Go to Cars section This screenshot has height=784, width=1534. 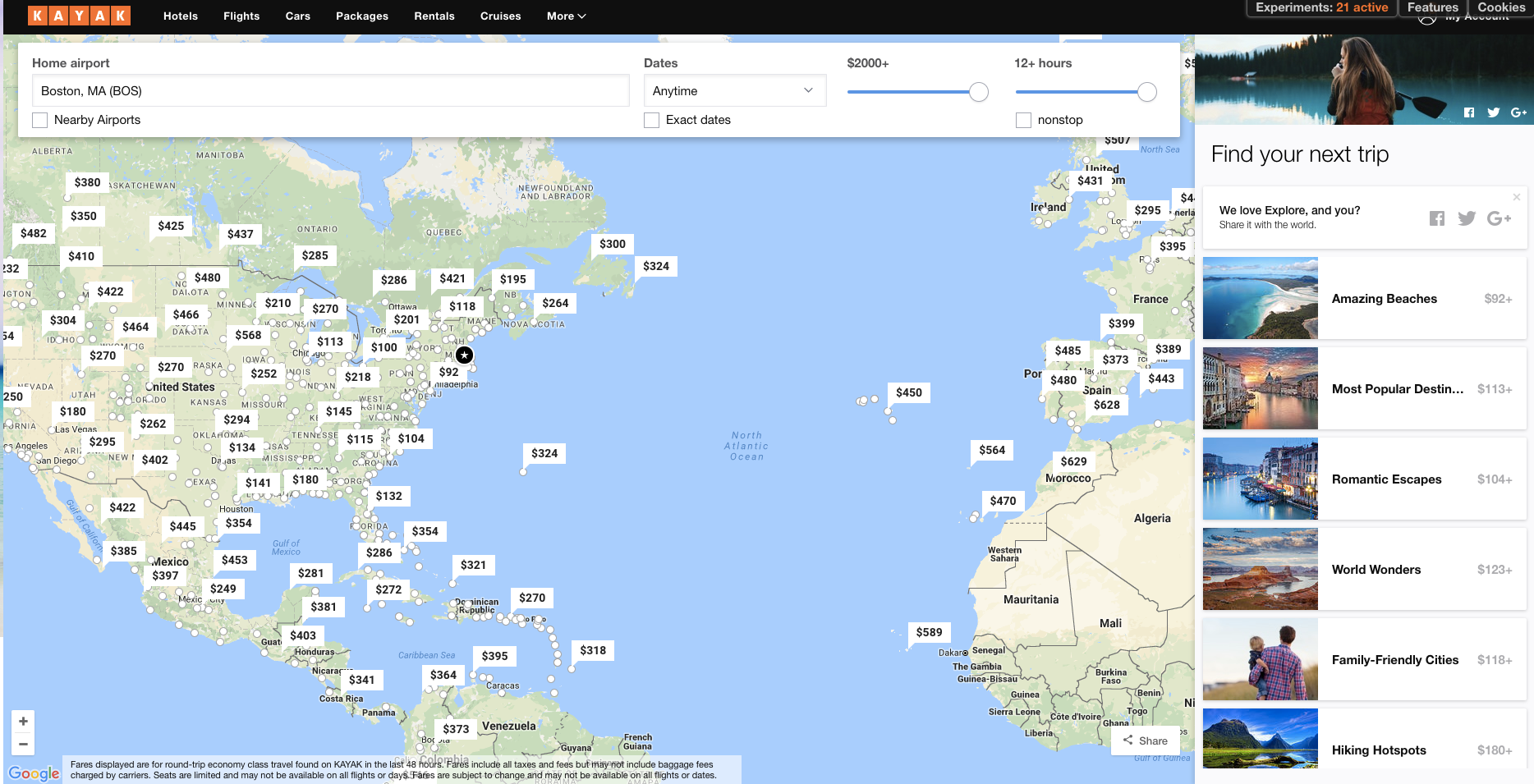tap(298, 16)
